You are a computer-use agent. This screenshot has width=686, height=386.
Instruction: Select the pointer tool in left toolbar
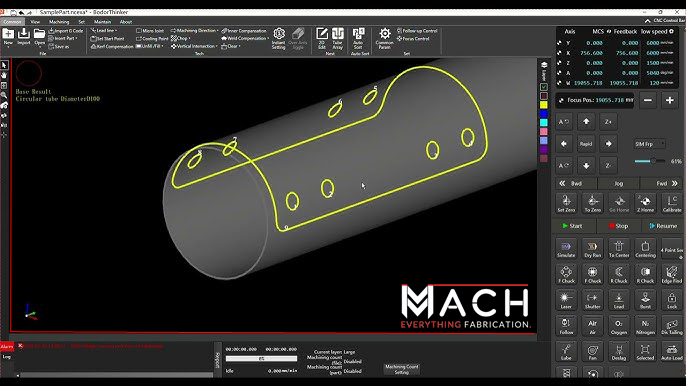4,65
